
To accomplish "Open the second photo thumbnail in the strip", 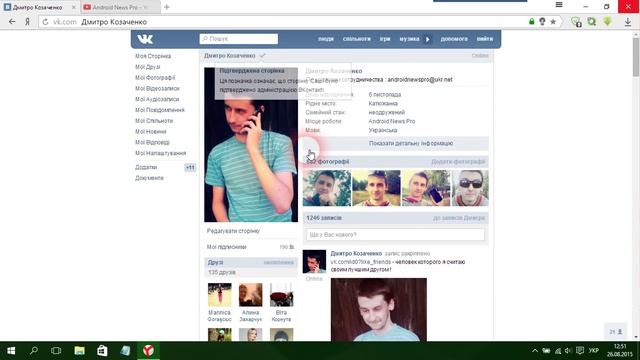I will [376, 188].
